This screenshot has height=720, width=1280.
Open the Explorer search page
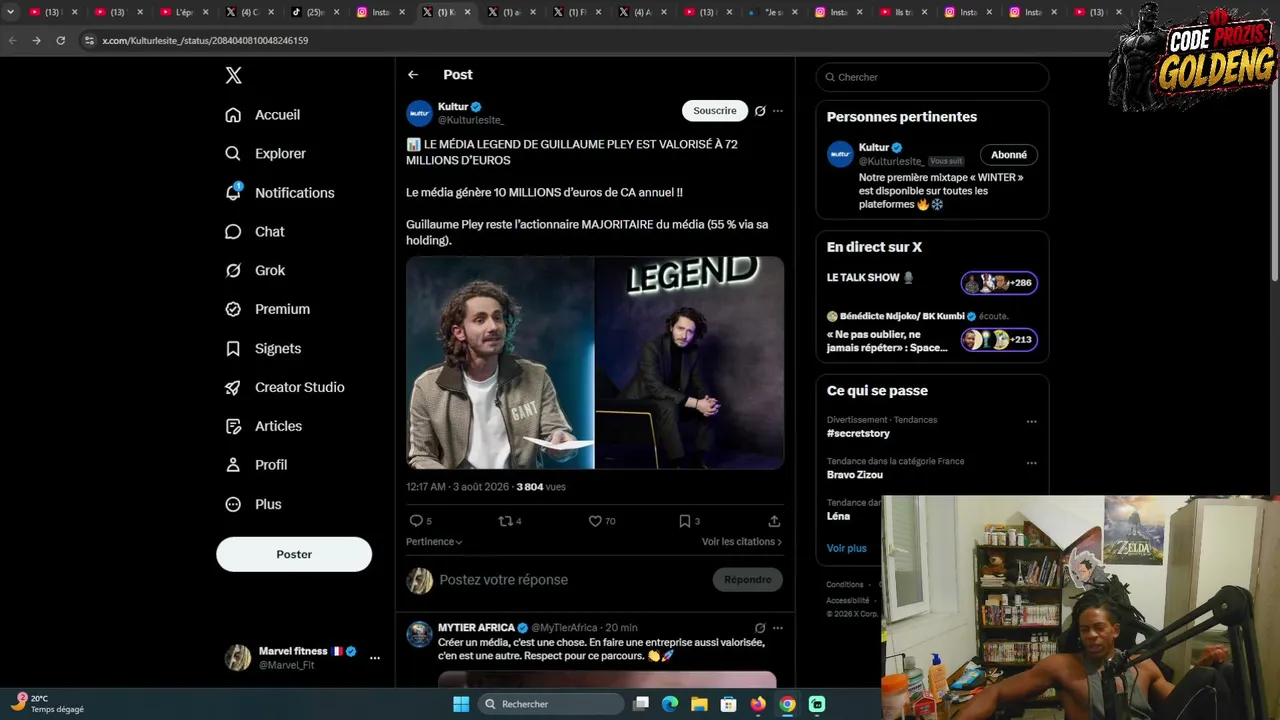click(266, 154)
